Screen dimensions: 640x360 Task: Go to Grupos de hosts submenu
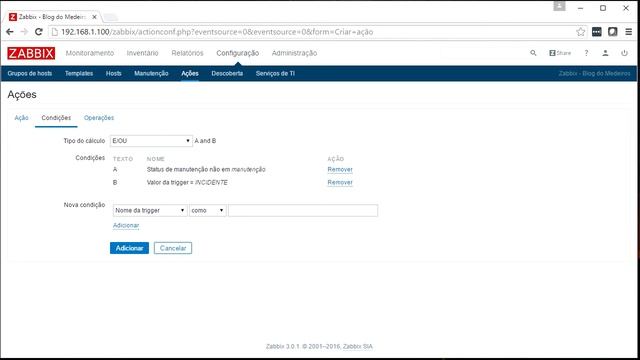pyautogui.click(x=30, y=73)
